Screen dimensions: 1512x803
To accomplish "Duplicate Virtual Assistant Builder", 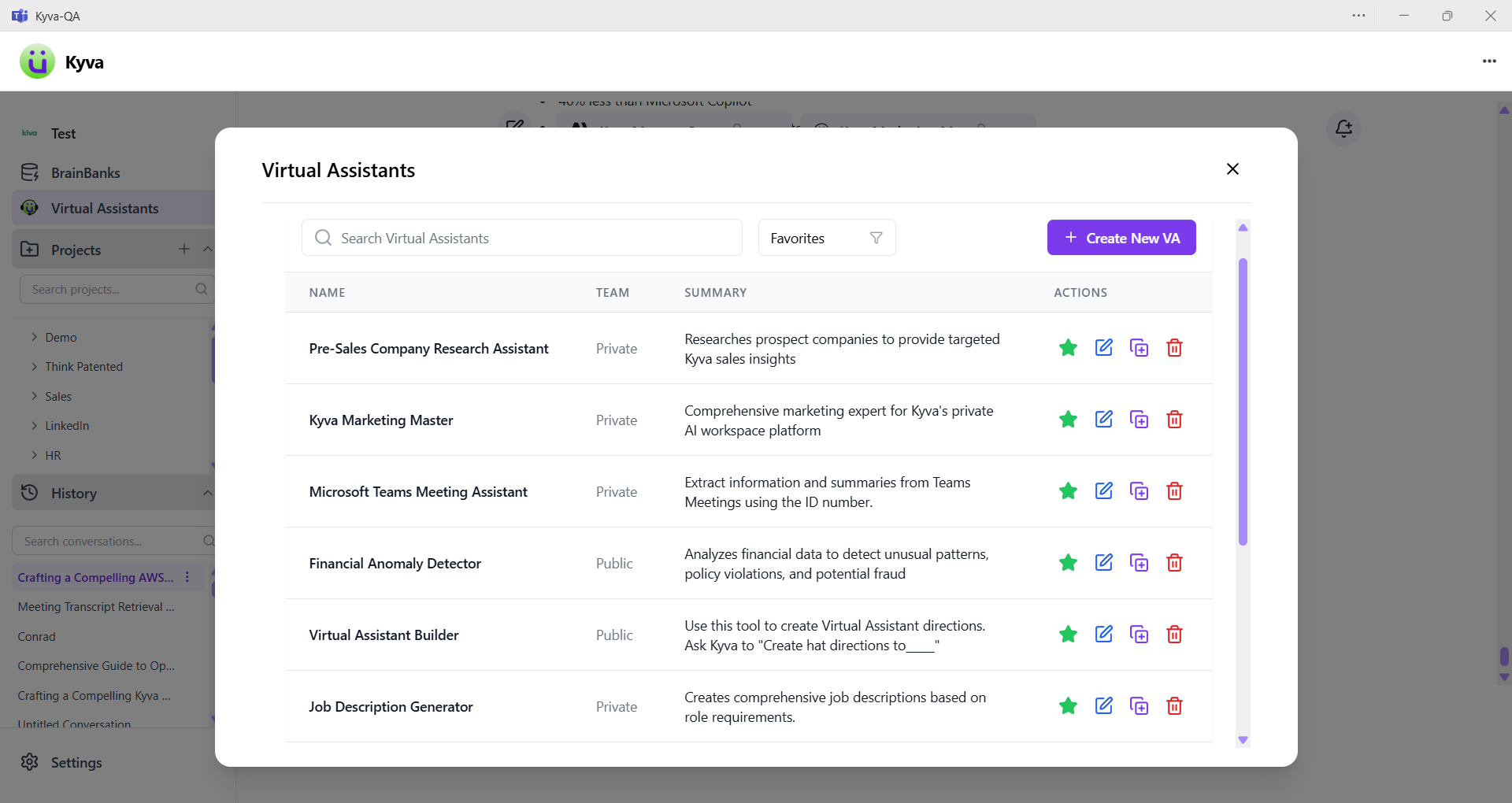I will click(1139, 635).
